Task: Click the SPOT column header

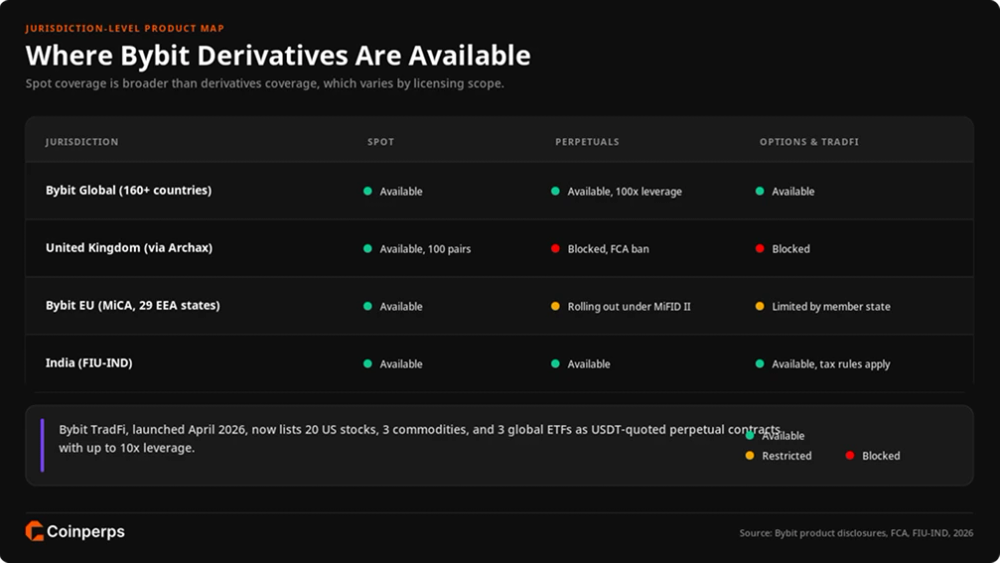Action: click(x=381, y=142)
